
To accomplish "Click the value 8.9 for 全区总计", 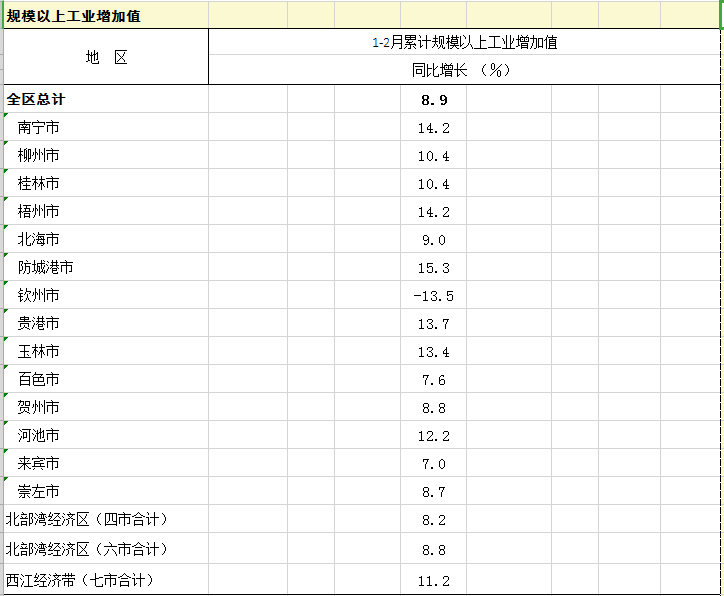I will [x=434, y=100].
